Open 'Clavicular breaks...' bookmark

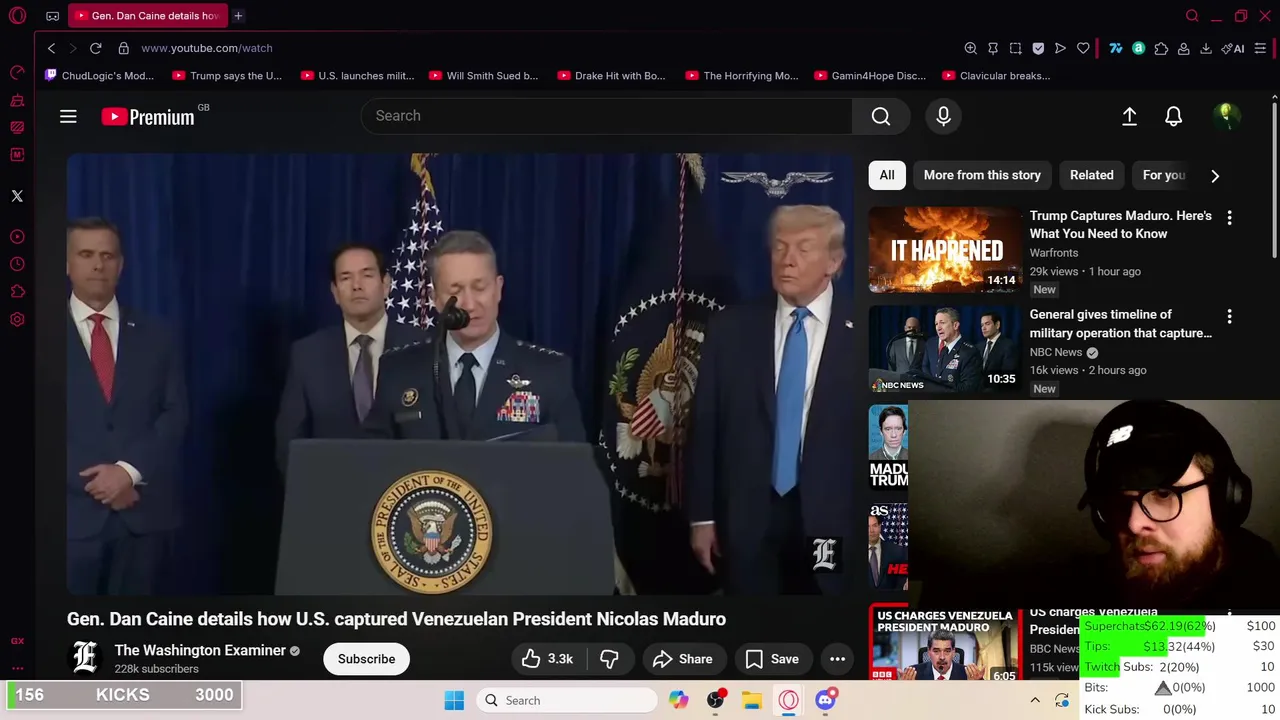pos(997,76)
